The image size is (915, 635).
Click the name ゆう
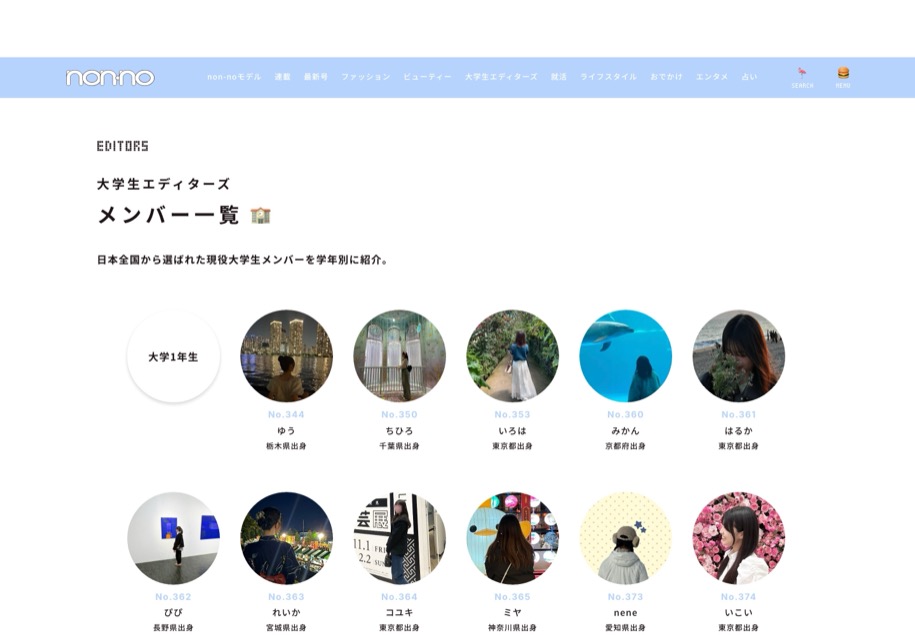click(x=286, y=431)
